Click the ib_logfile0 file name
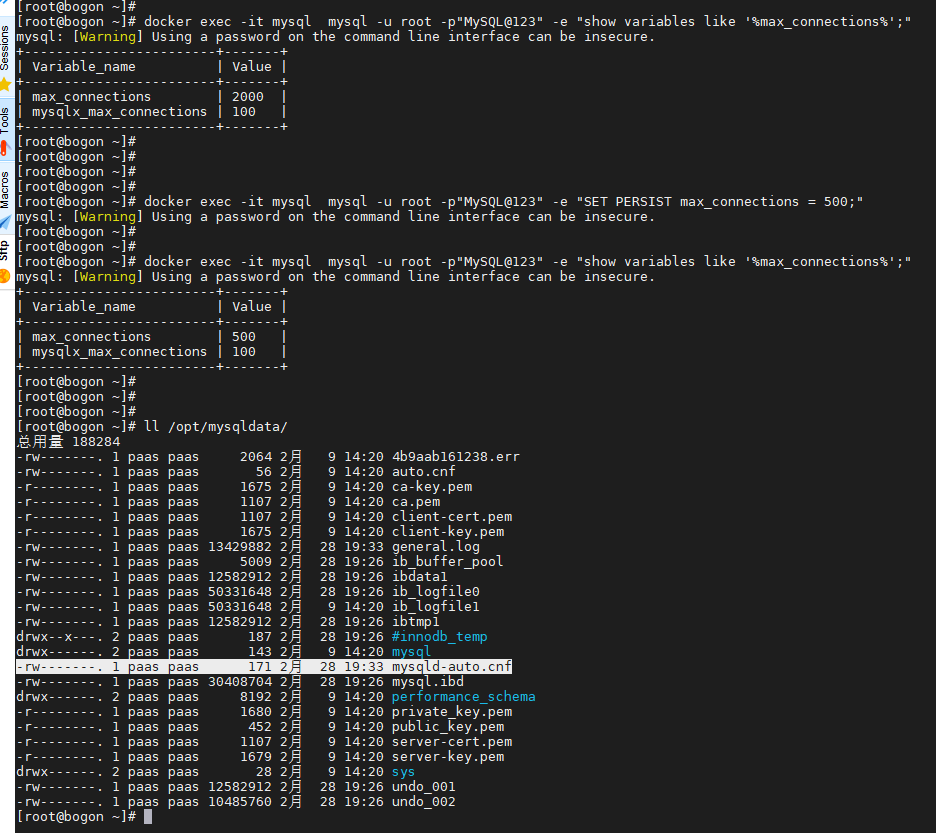The image size is (936, 833). pyautogui.click(x=436, y=592)
